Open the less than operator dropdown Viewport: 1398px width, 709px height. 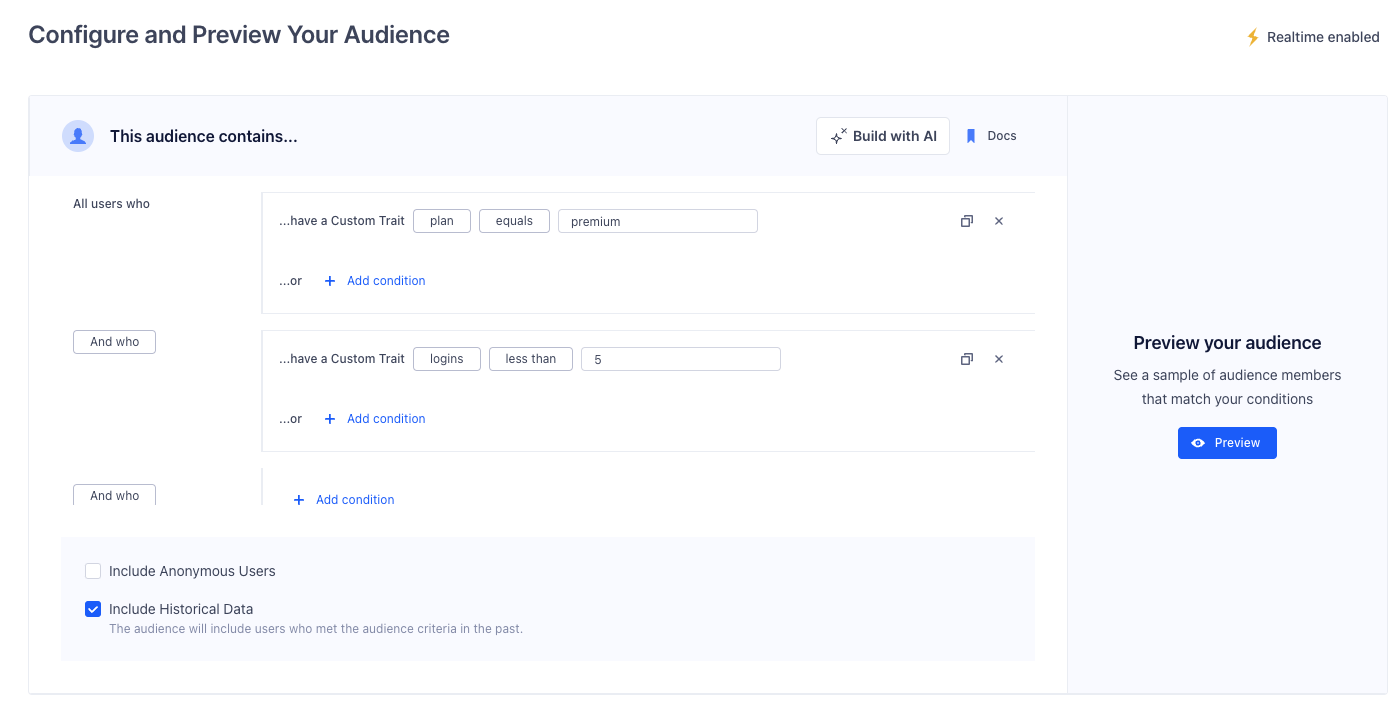(531, 358)
